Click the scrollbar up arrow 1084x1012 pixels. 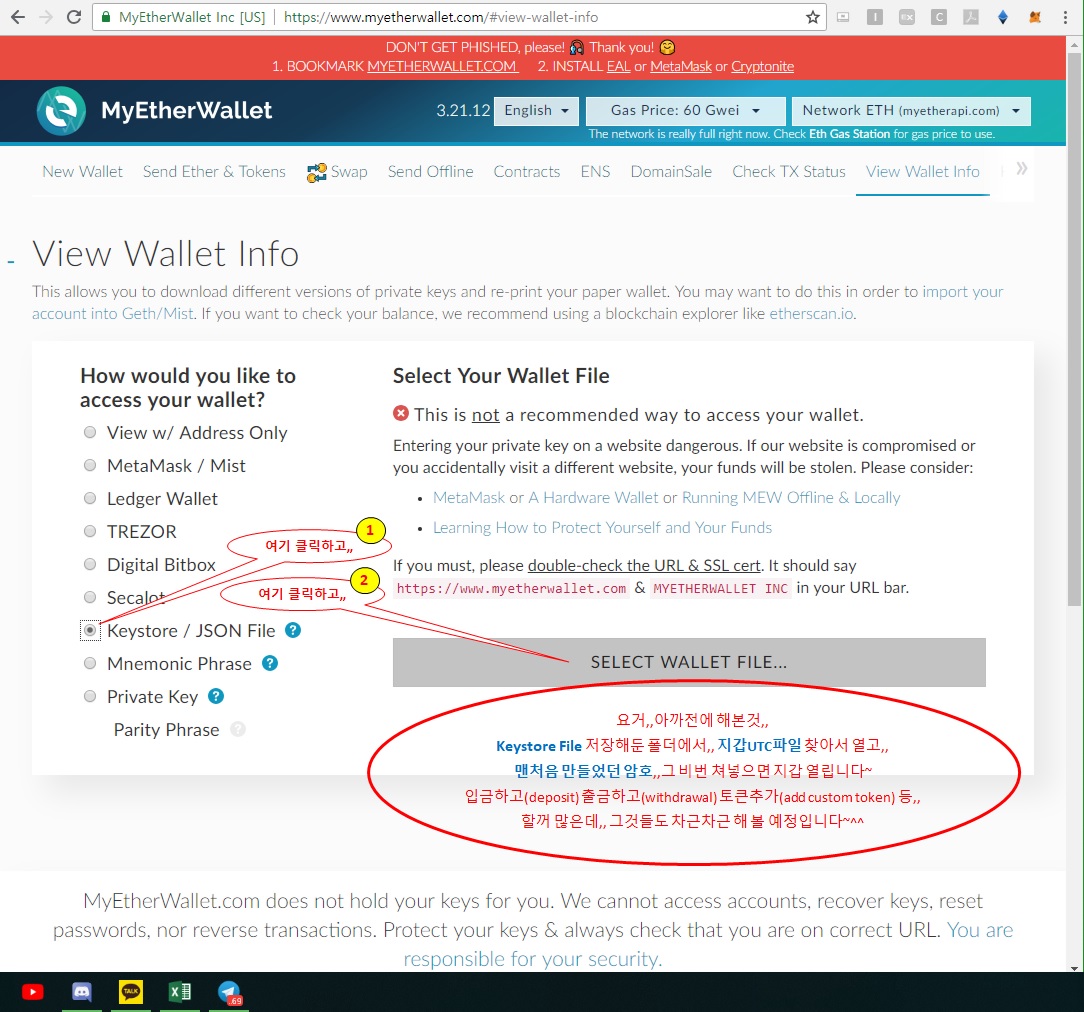tap(1074, 45)
